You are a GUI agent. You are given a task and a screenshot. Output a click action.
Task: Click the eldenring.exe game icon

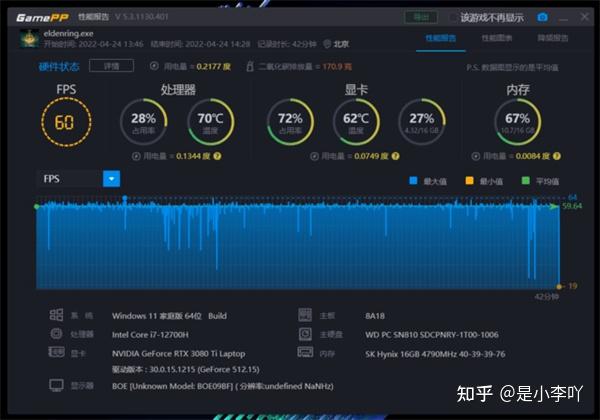click(x=29, y=38)
